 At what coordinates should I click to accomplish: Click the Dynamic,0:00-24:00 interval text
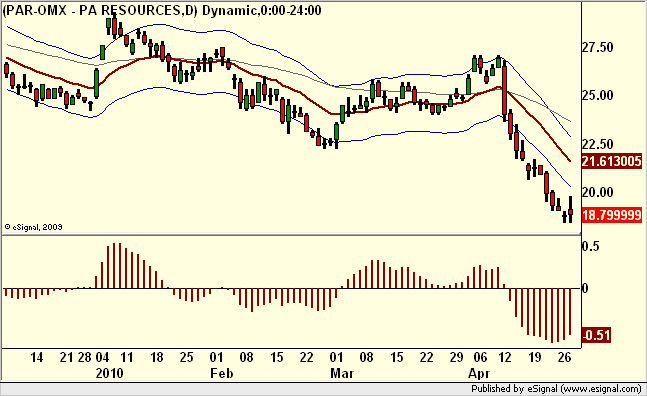[x=262, y=10]
